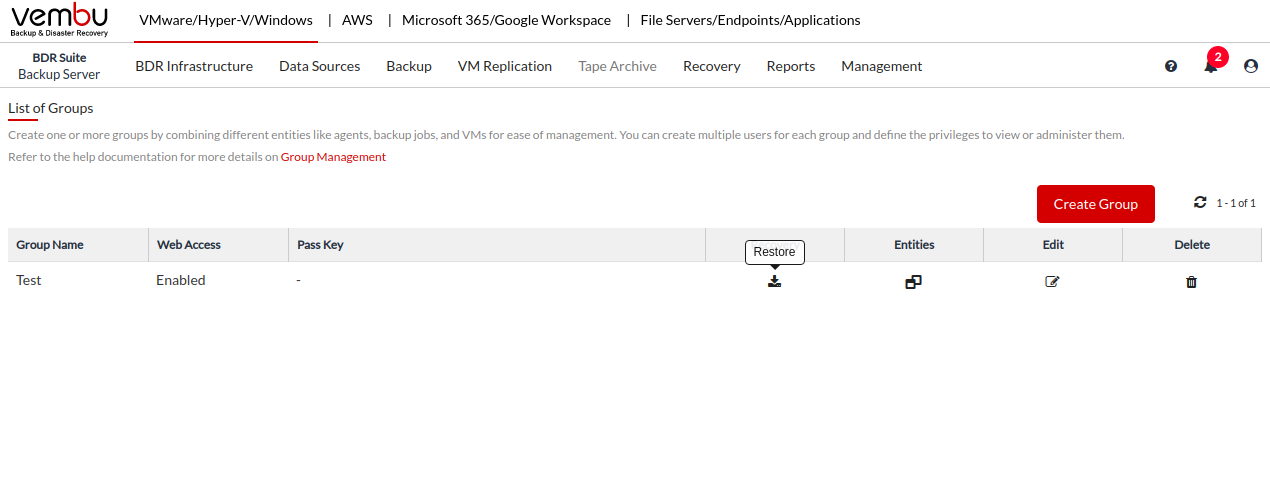The width and height of the screenshot is (1270, 482).
Task: Expand the Management menu
Action: coord(881,66)
